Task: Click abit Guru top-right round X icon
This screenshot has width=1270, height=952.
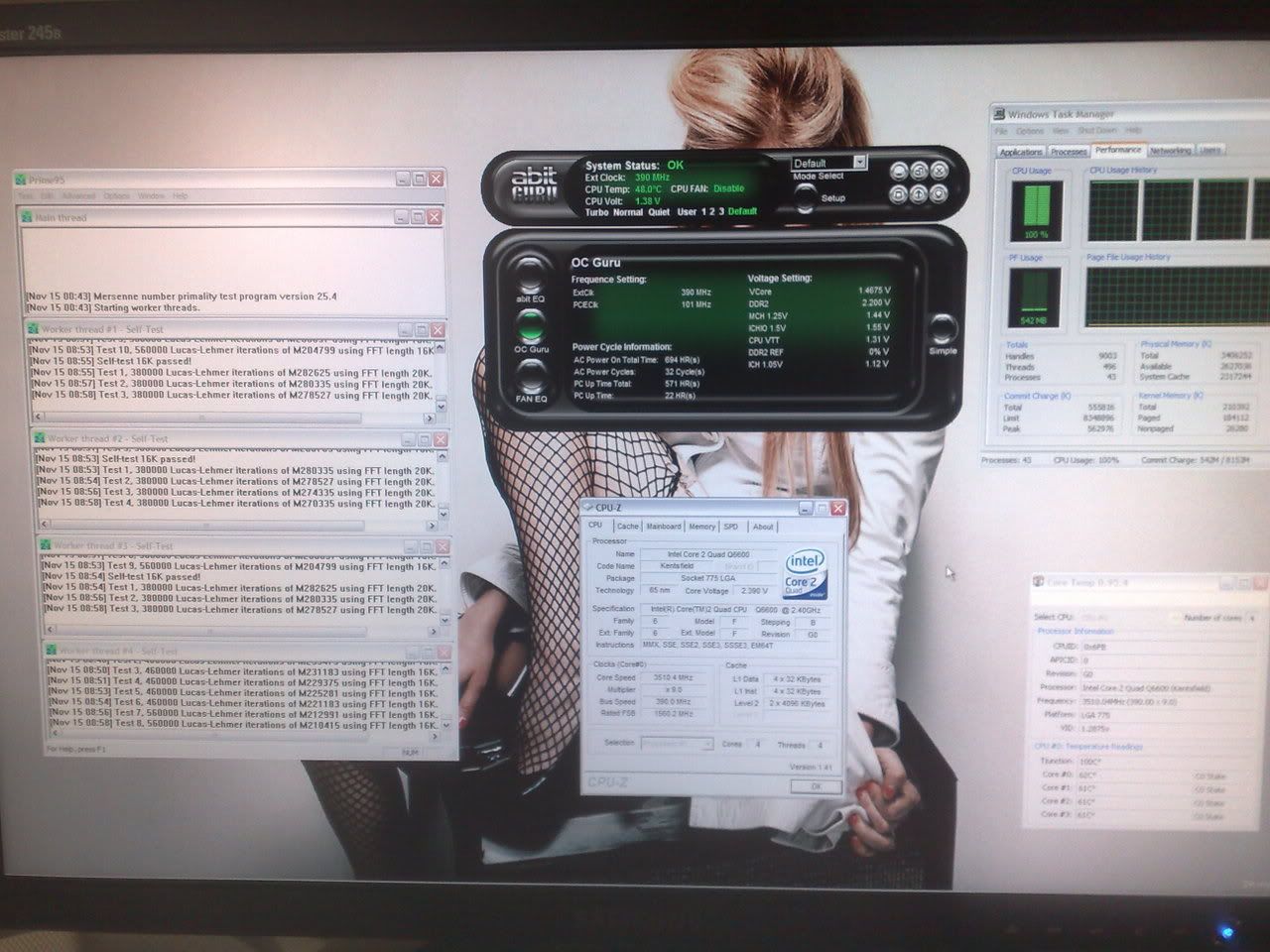Action: point(939,171)
